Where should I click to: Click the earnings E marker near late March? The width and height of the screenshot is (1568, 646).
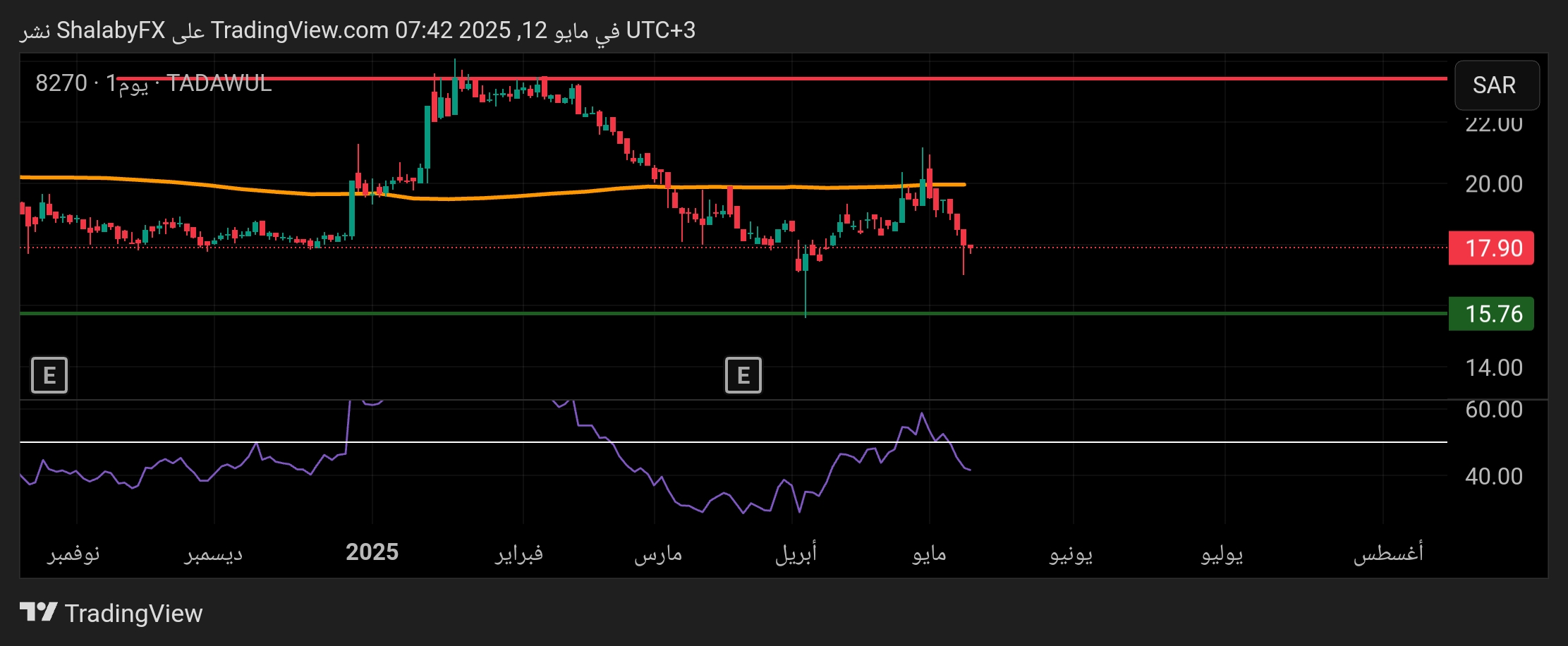click(743, 375)
